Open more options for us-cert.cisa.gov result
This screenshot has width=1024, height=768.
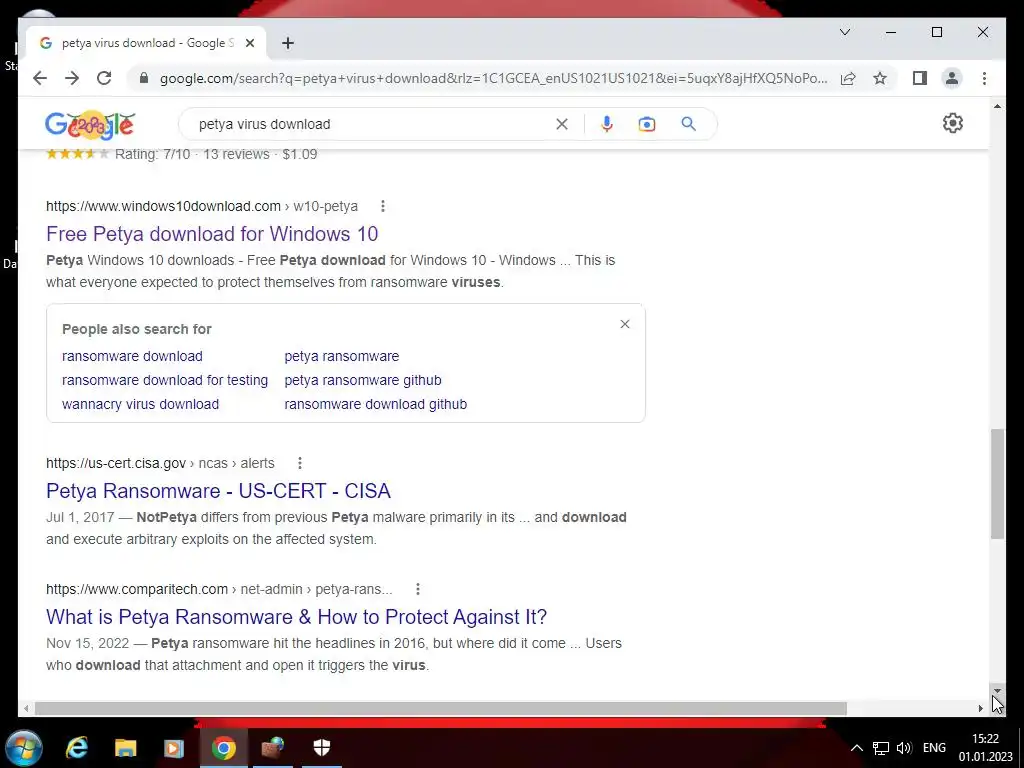pos(300,463)
